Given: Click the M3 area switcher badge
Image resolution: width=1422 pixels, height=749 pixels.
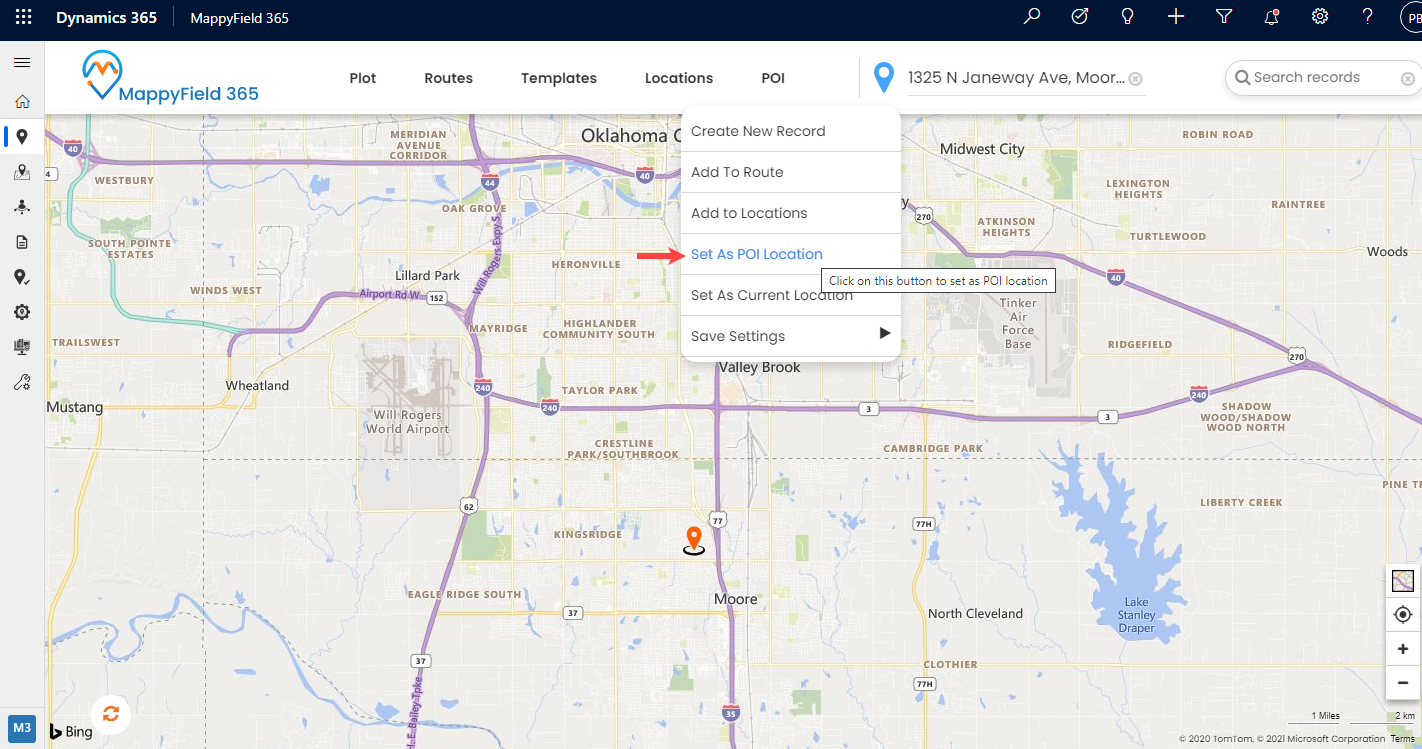Looking at the screenshot, I should pyautogui.click(x=22, y=727).
